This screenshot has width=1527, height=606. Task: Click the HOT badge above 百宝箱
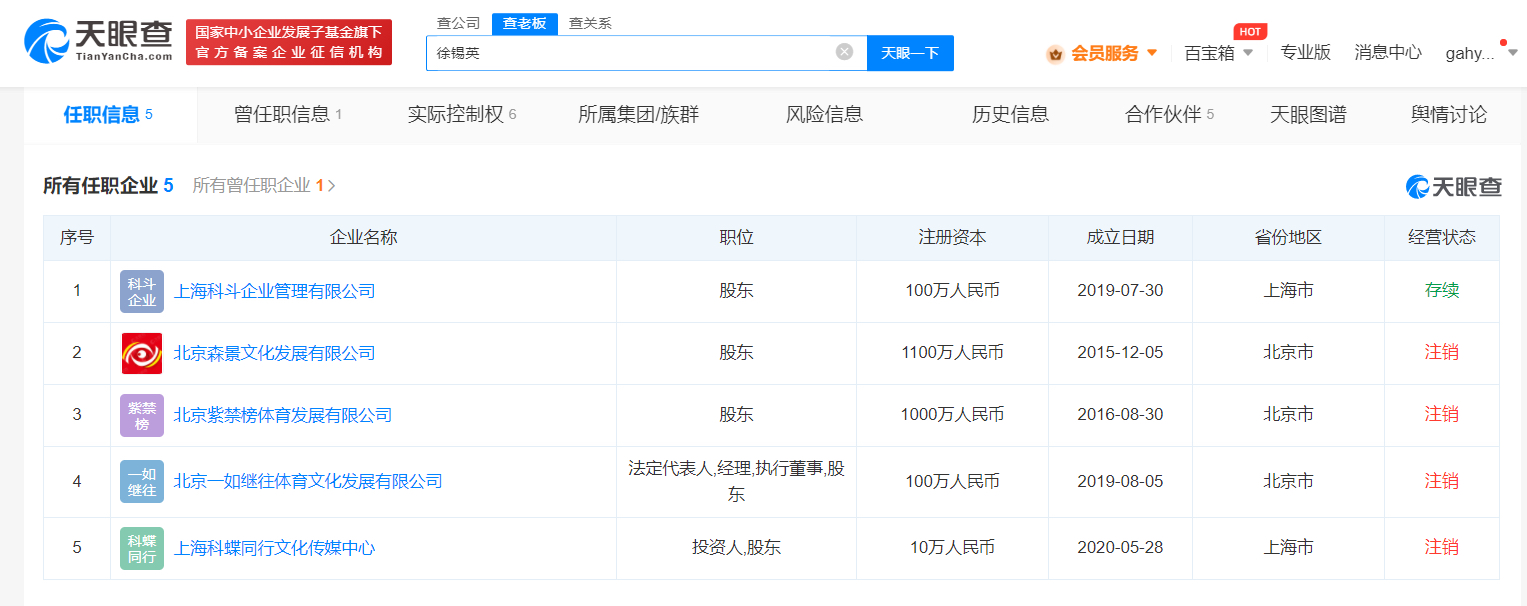[x=1250, y=31]
